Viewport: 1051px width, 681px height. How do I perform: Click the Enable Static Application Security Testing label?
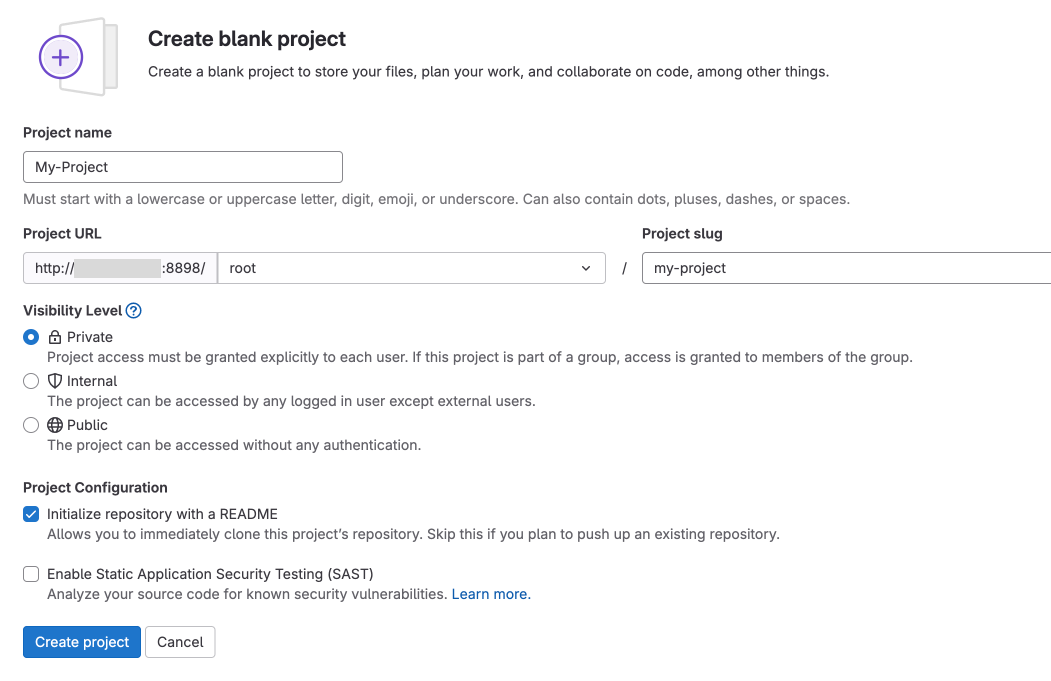210,574
